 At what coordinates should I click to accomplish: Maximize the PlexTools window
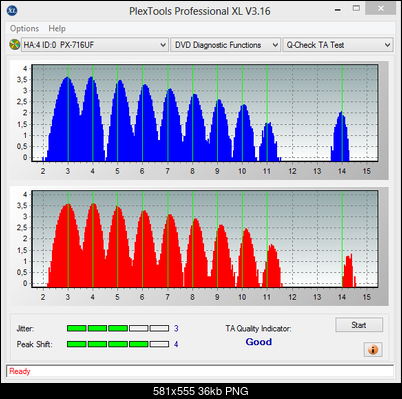point(356,9)
